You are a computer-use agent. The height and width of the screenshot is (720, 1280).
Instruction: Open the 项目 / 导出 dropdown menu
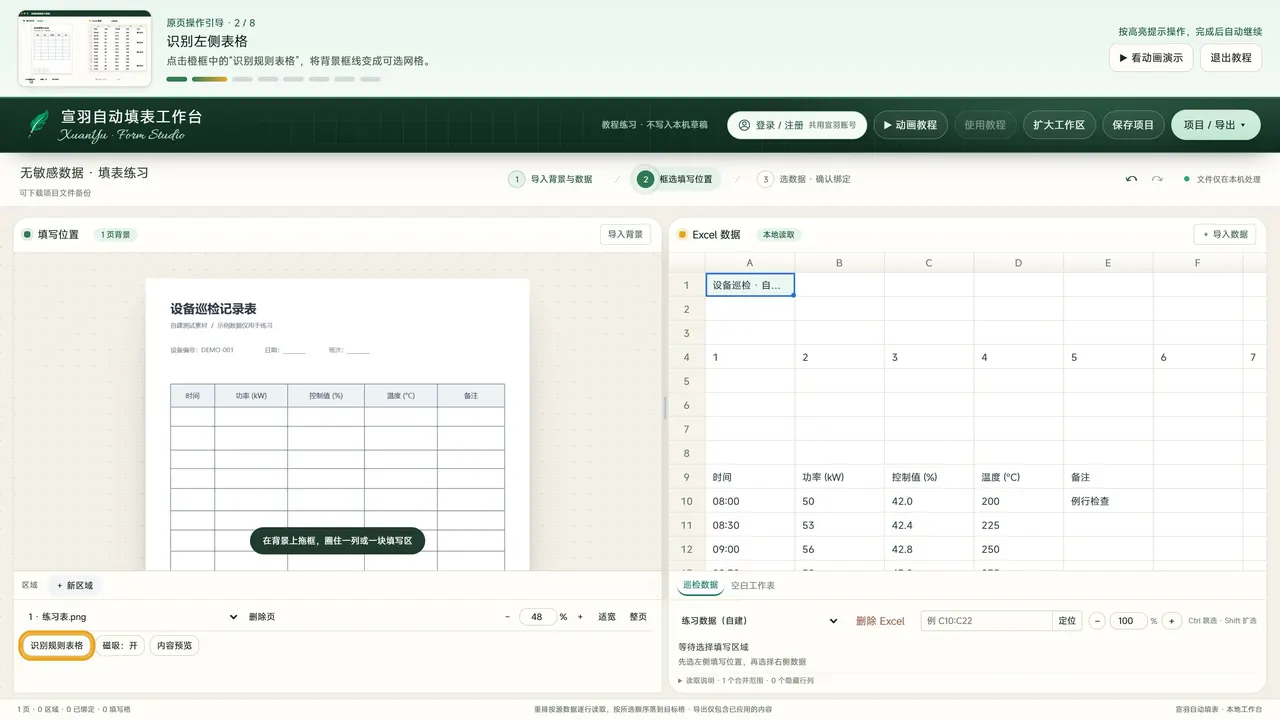[x=1215, y=125]
